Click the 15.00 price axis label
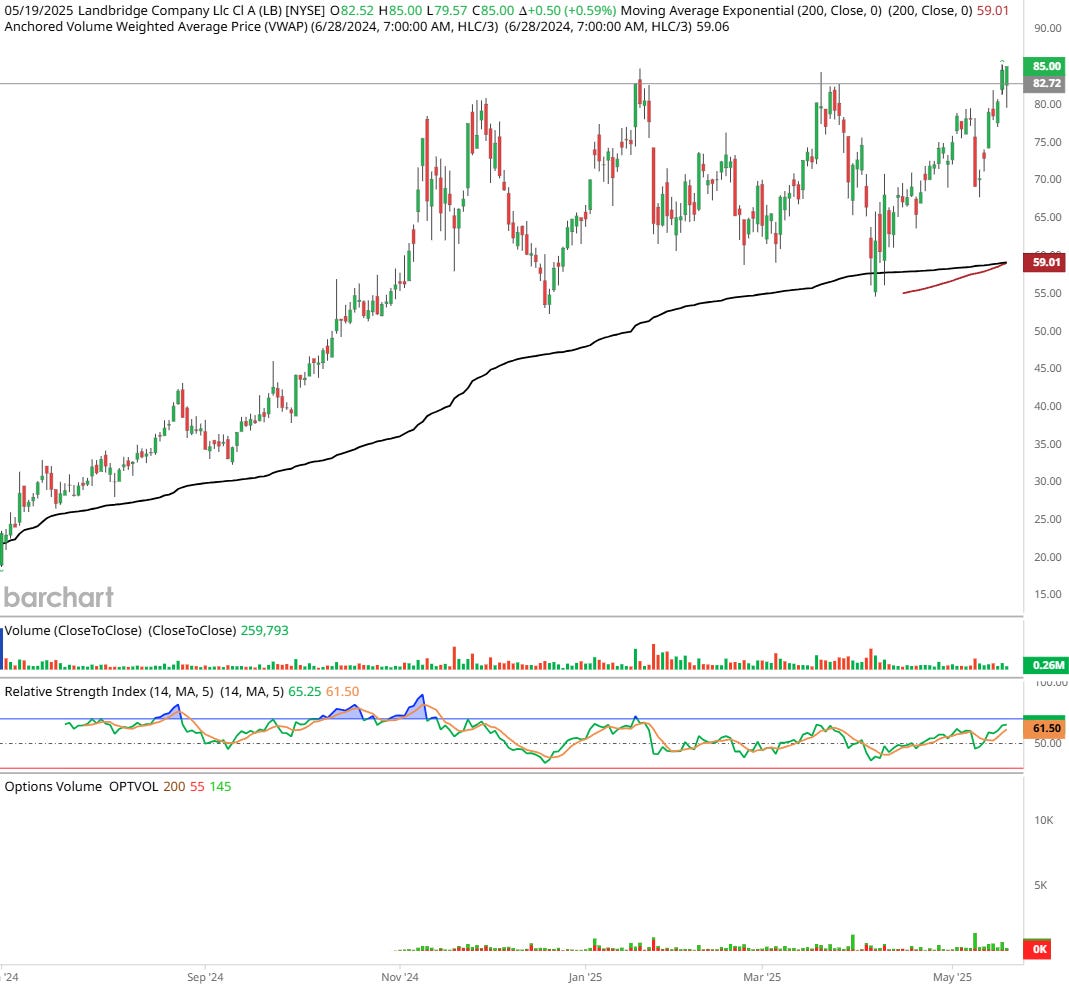The width and height of the screenshot is (1069, 988). click(x=1048, y=594)
